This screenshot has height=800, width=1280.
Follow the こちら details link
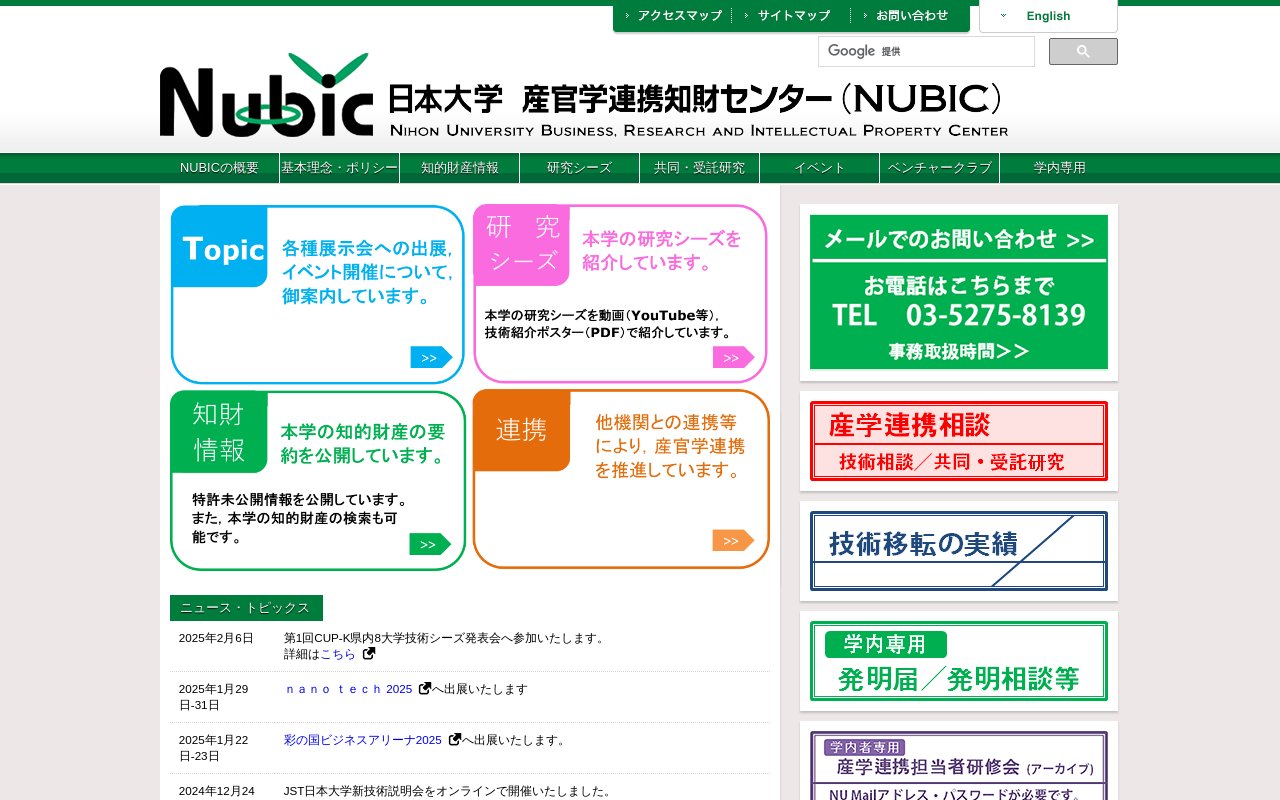pyautogui.click(x=338, y=654)
